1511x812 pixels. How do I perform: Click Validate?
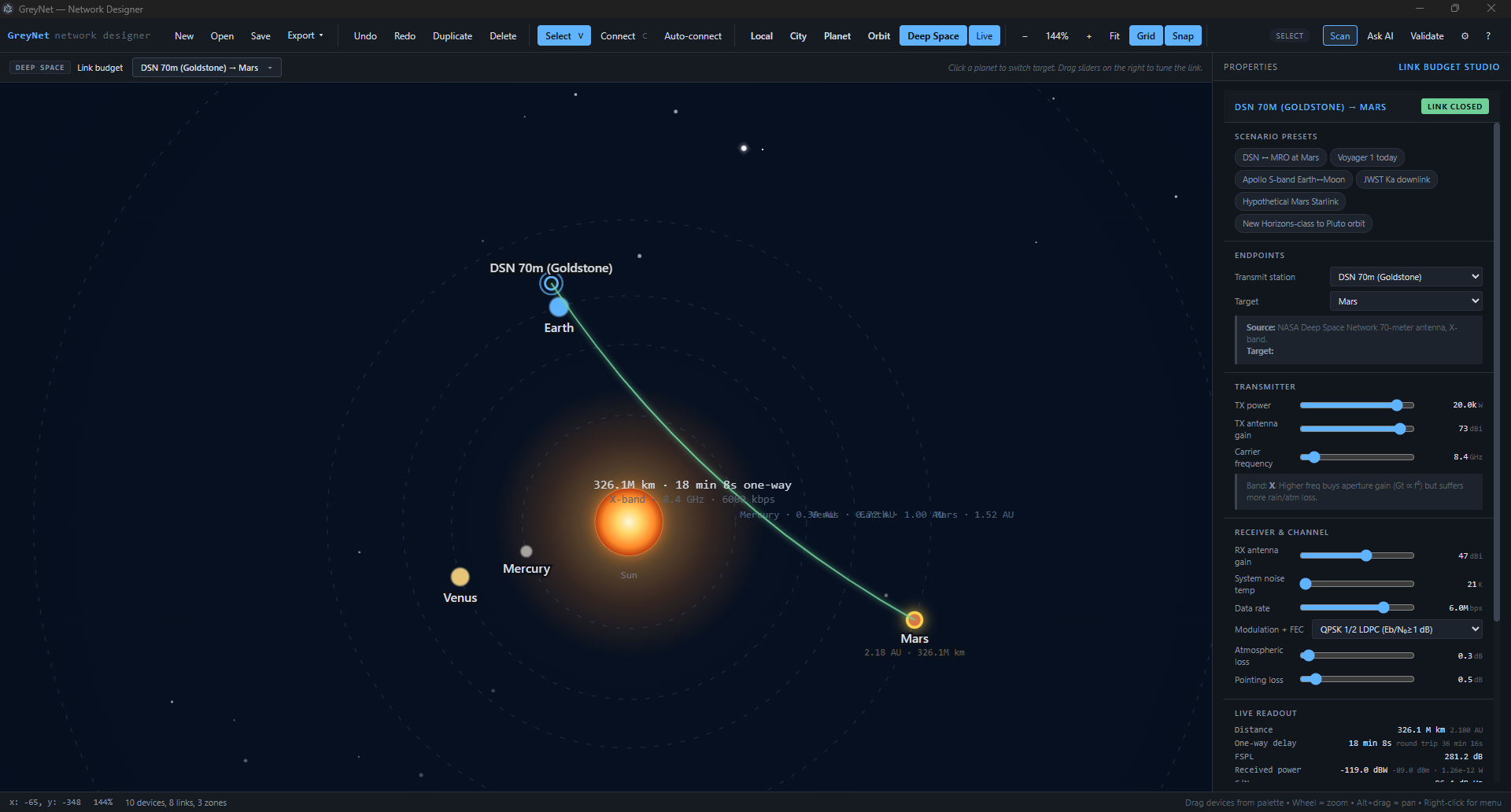coord(1427,36)
